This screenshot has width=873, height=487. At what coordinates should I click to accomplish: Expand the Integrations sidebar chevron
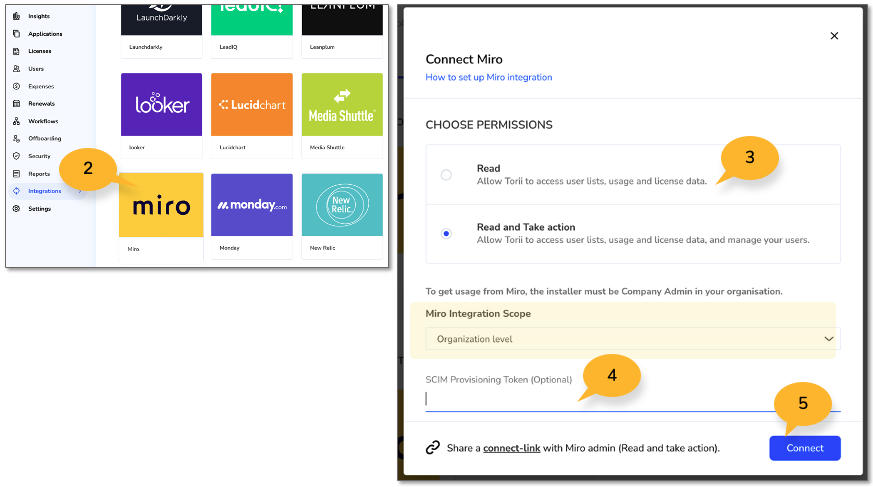[80, 191]
